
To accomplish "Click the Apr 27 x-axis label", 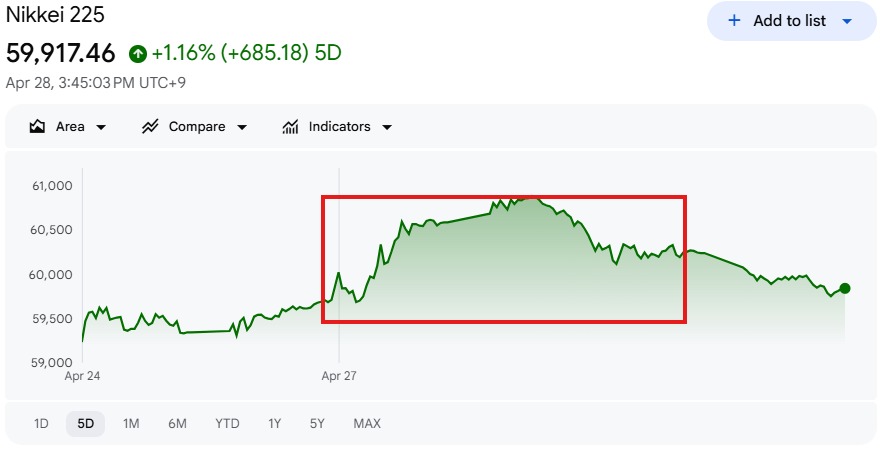I will coord(339,376).
